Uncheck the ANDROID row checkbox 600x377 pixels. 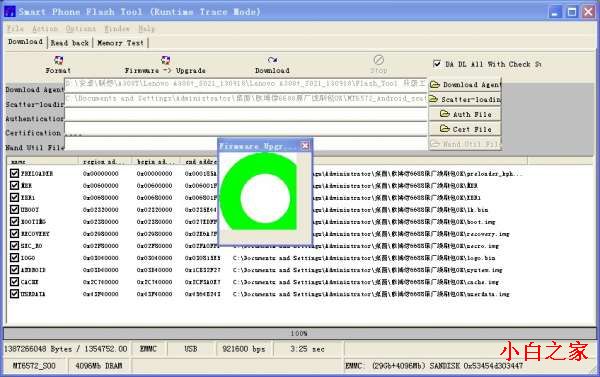[15, 270]
